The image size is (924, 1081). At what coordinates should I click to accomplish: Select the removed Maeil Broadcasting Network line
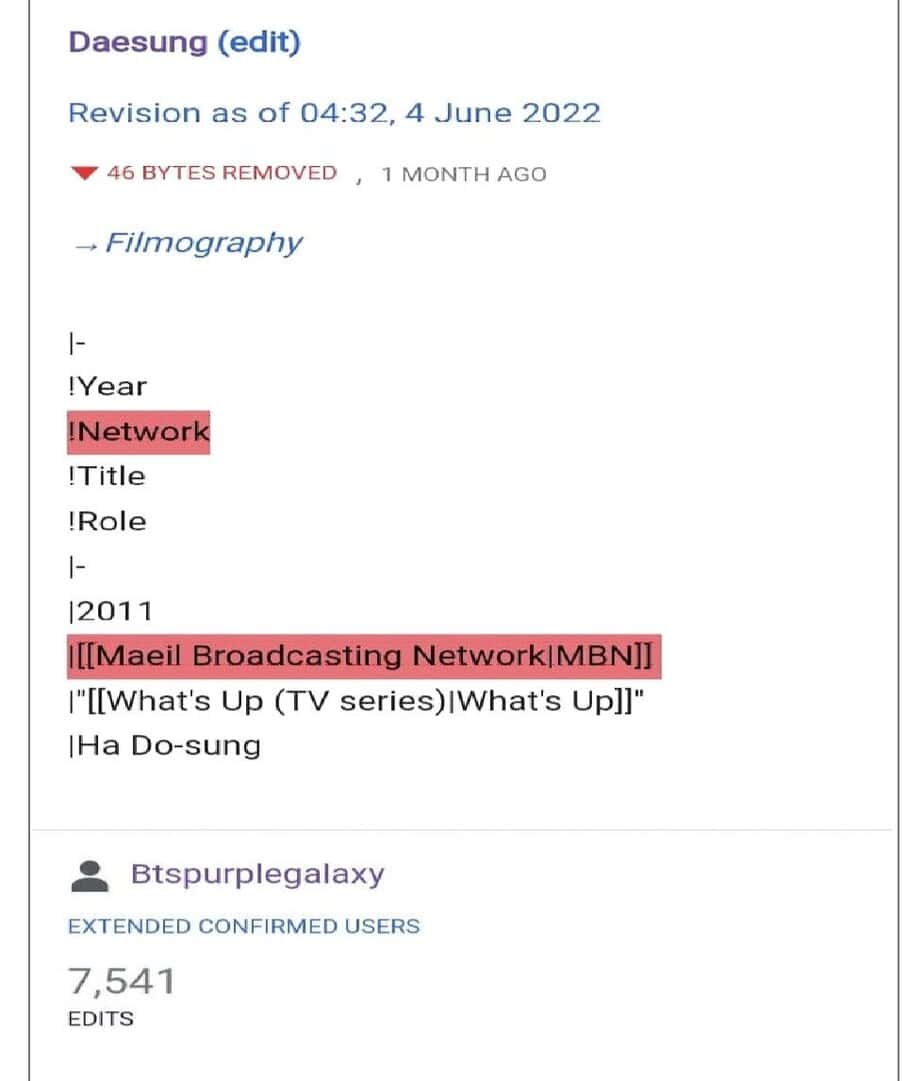click(364, 656)
